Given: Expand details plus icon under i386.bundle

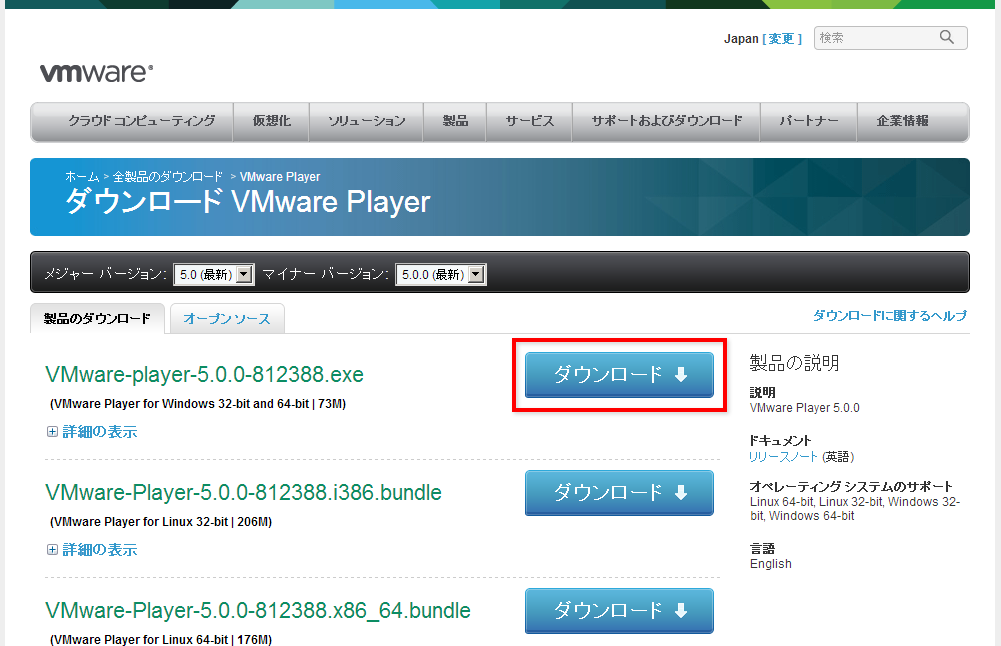Looking at the screenshot, I should pyautogui.click(x=52, y=550).
